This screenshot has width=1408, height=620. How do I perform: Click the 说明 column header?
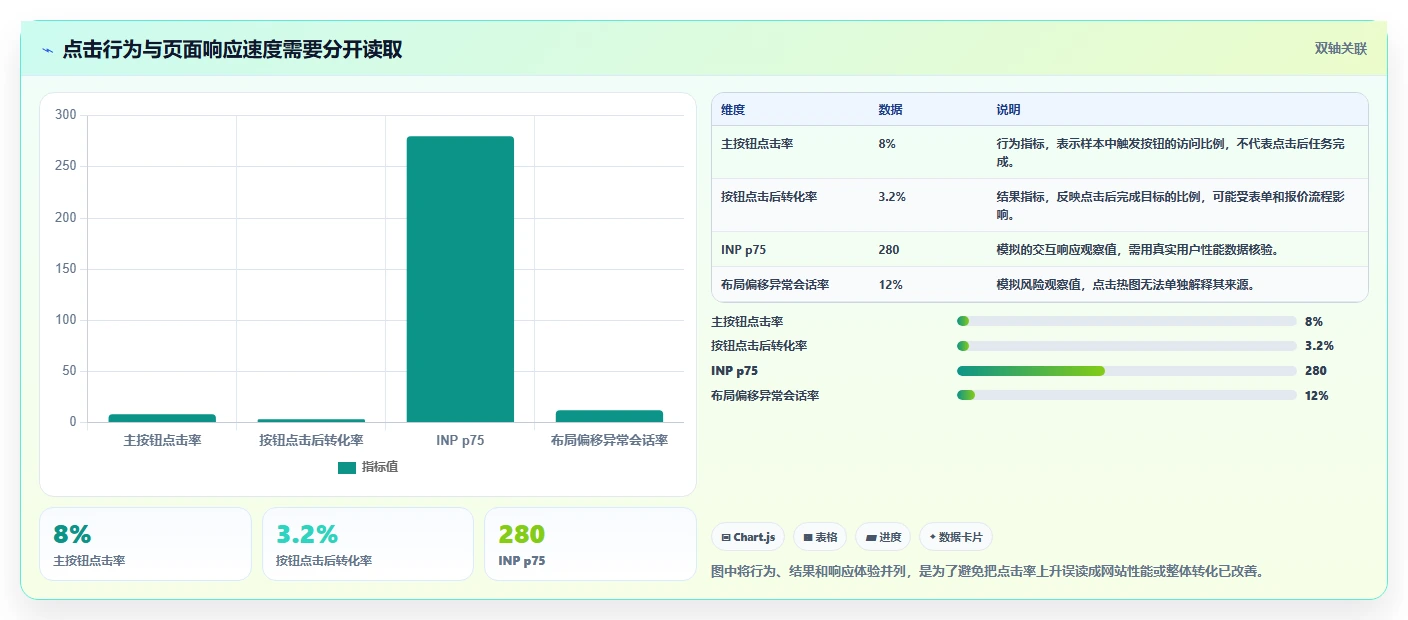1008,110
